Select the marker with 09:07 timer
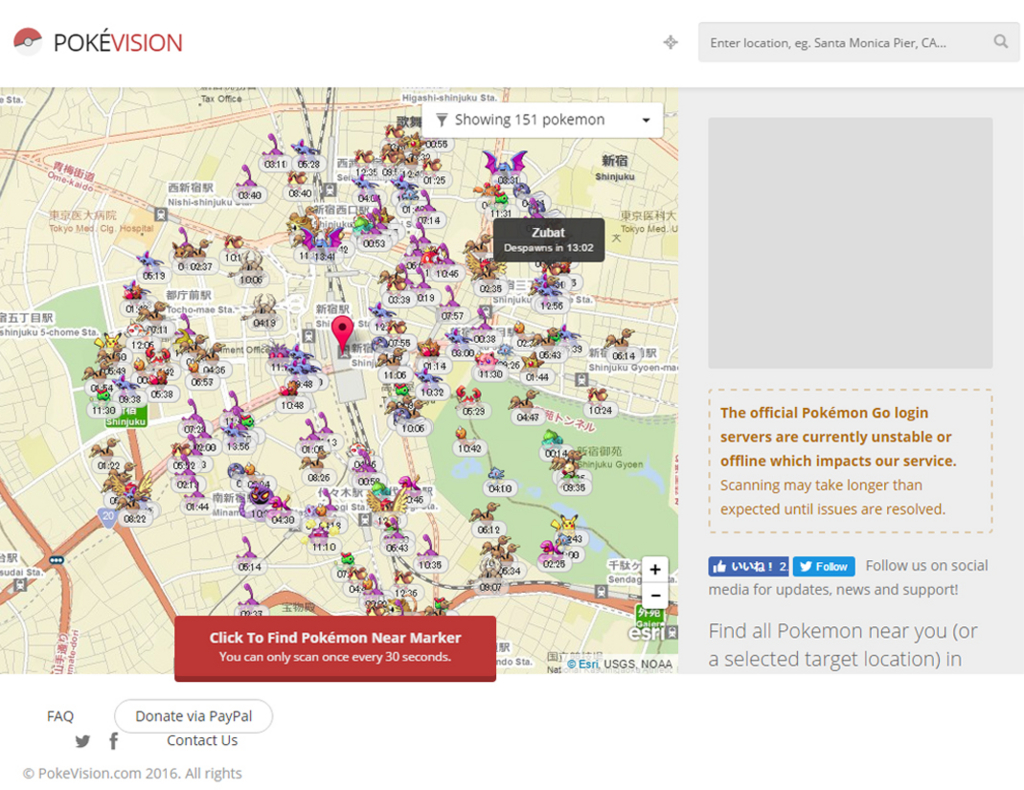The width and height of the screenshot is (1024, 790). click(491, 575)
